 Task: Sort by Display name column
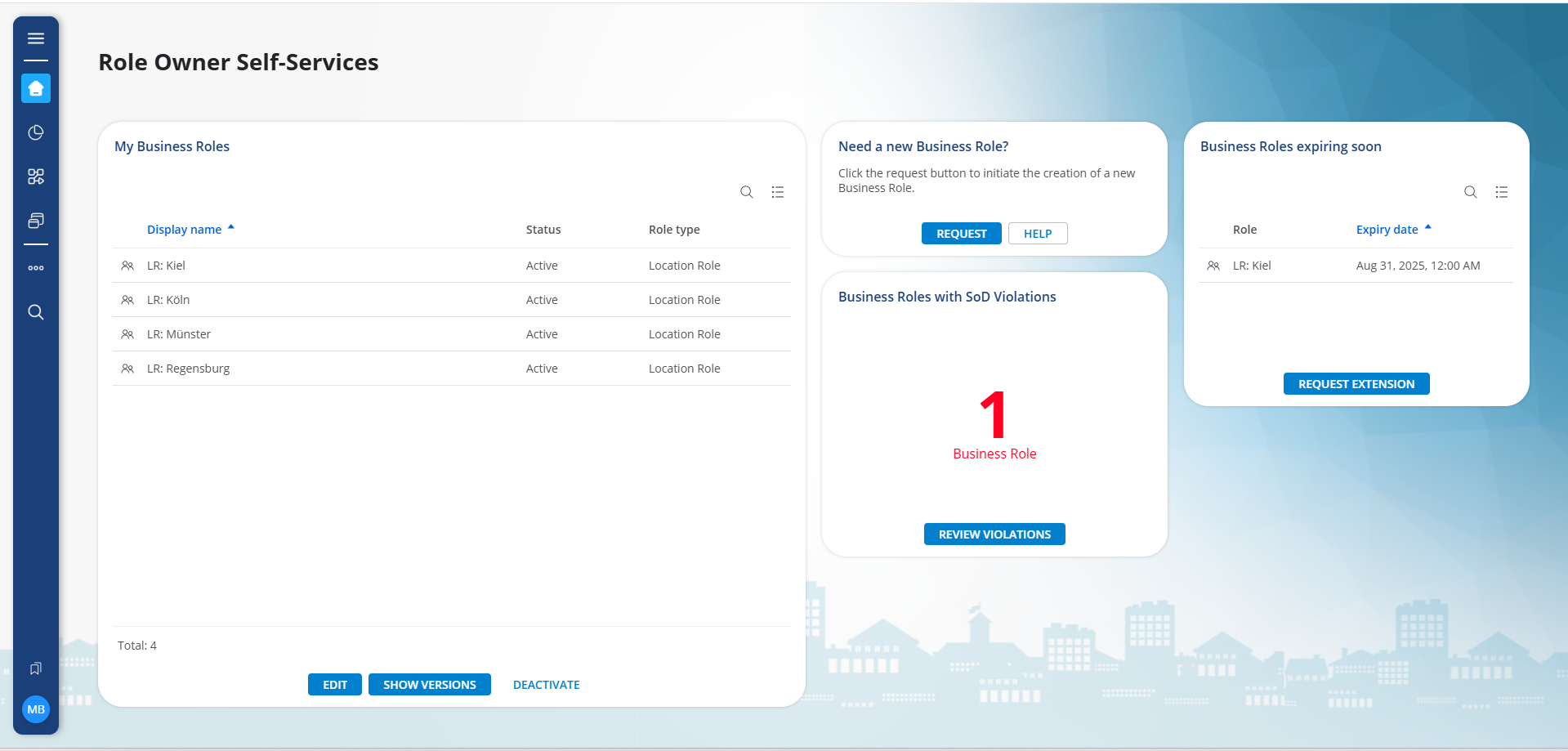(x=185, y=230)
